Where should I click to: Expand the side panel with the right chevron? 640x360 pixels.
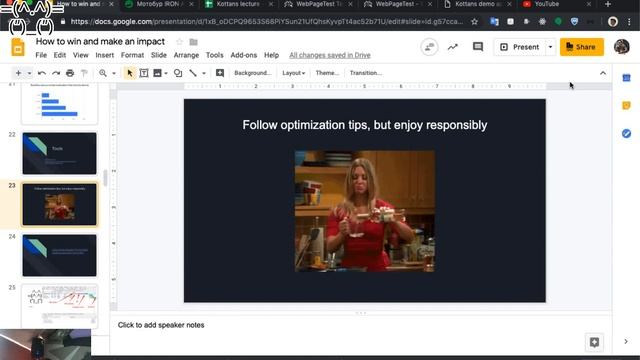coord(626,341)
